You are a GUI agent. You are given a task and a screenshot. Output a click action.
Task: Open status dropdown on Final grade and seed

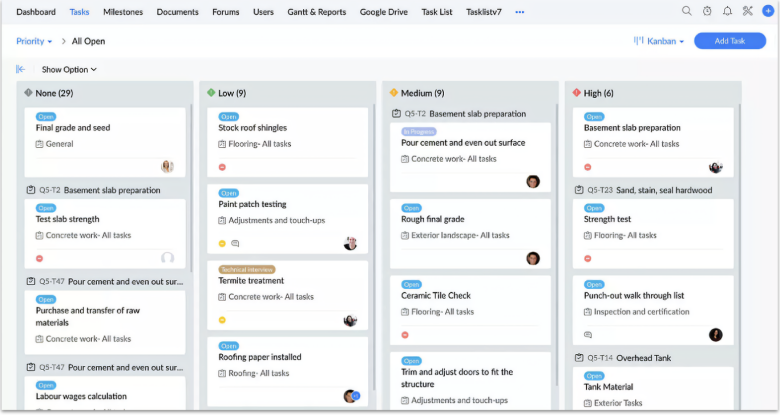(46, 116)
